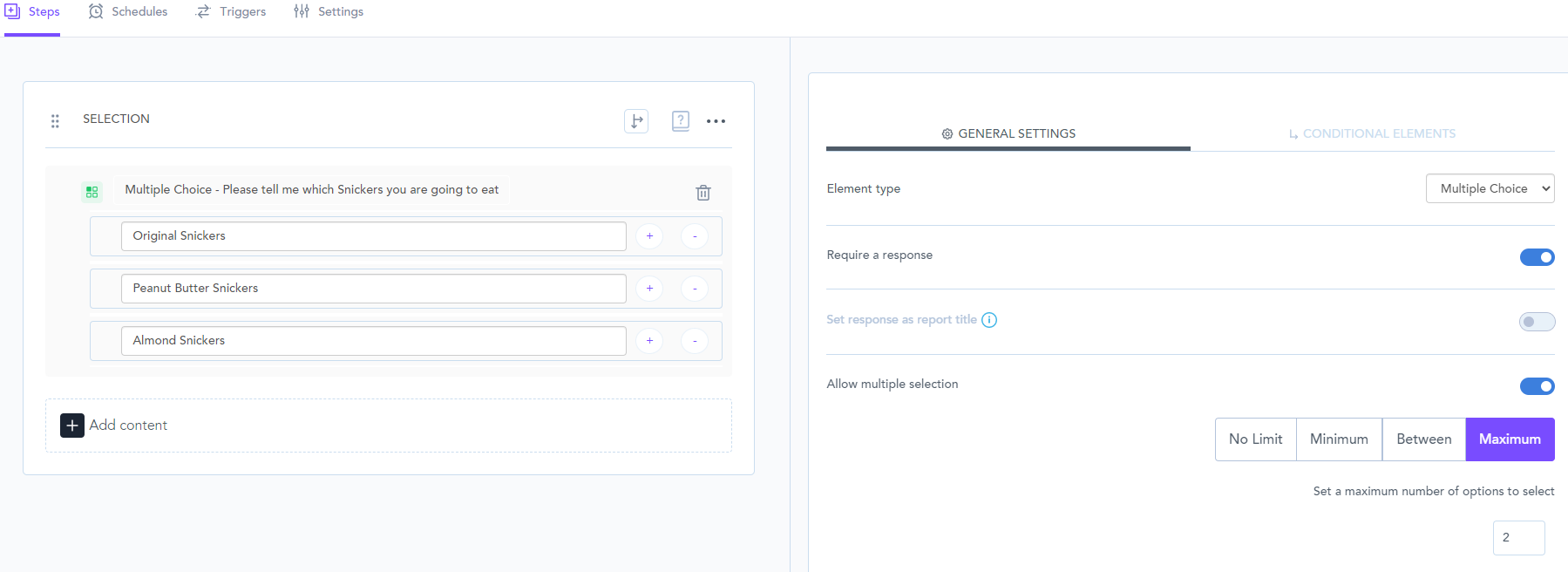
Task: Click the branching logic icon in SELECTION header
Action: (x=636, y=121)
